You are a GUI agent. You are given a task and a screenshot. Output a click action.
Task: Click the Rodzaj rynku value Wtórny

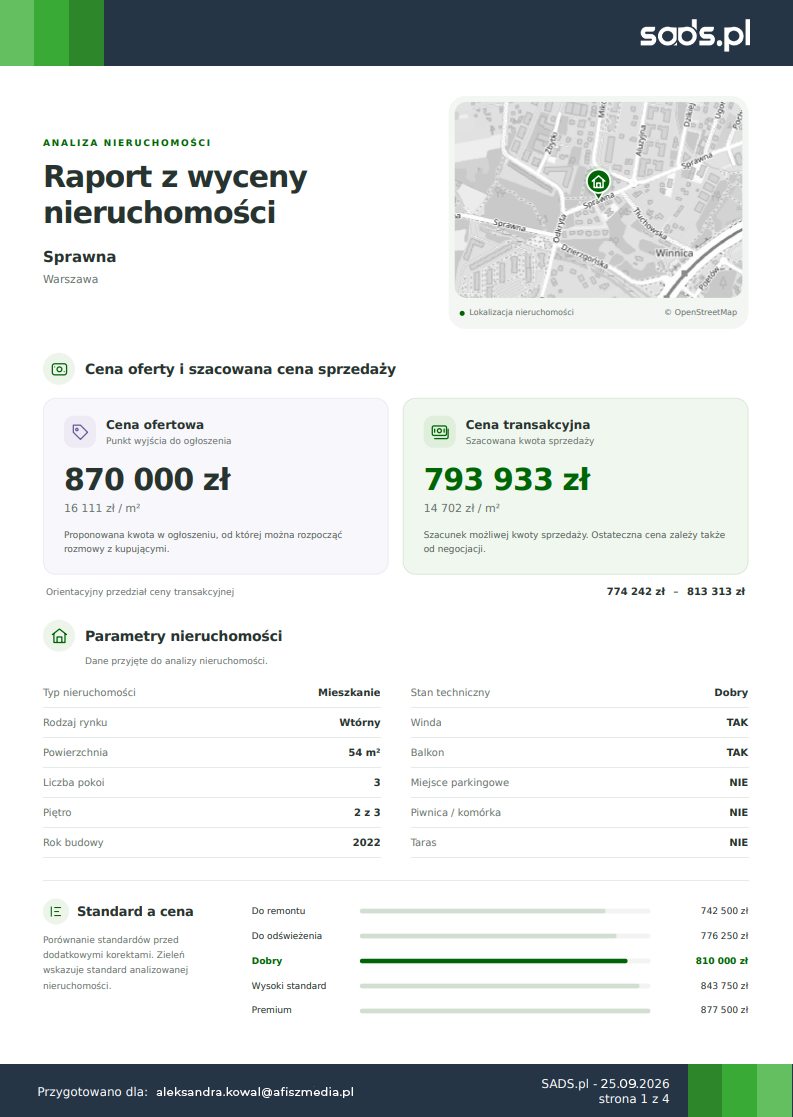tap(360, 722)
